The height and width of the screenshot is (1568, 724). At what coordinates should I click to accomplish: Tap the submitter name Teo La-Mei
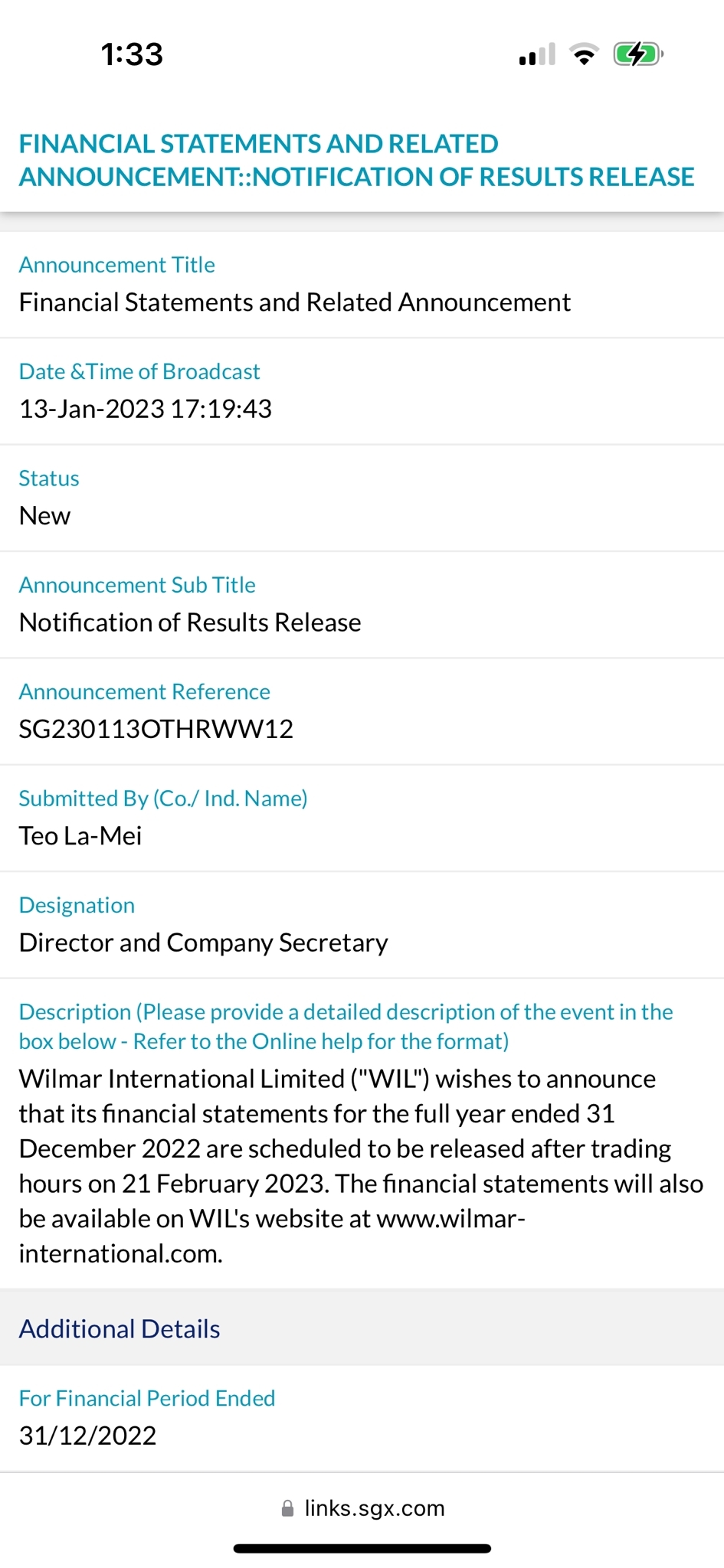[80, 835]
